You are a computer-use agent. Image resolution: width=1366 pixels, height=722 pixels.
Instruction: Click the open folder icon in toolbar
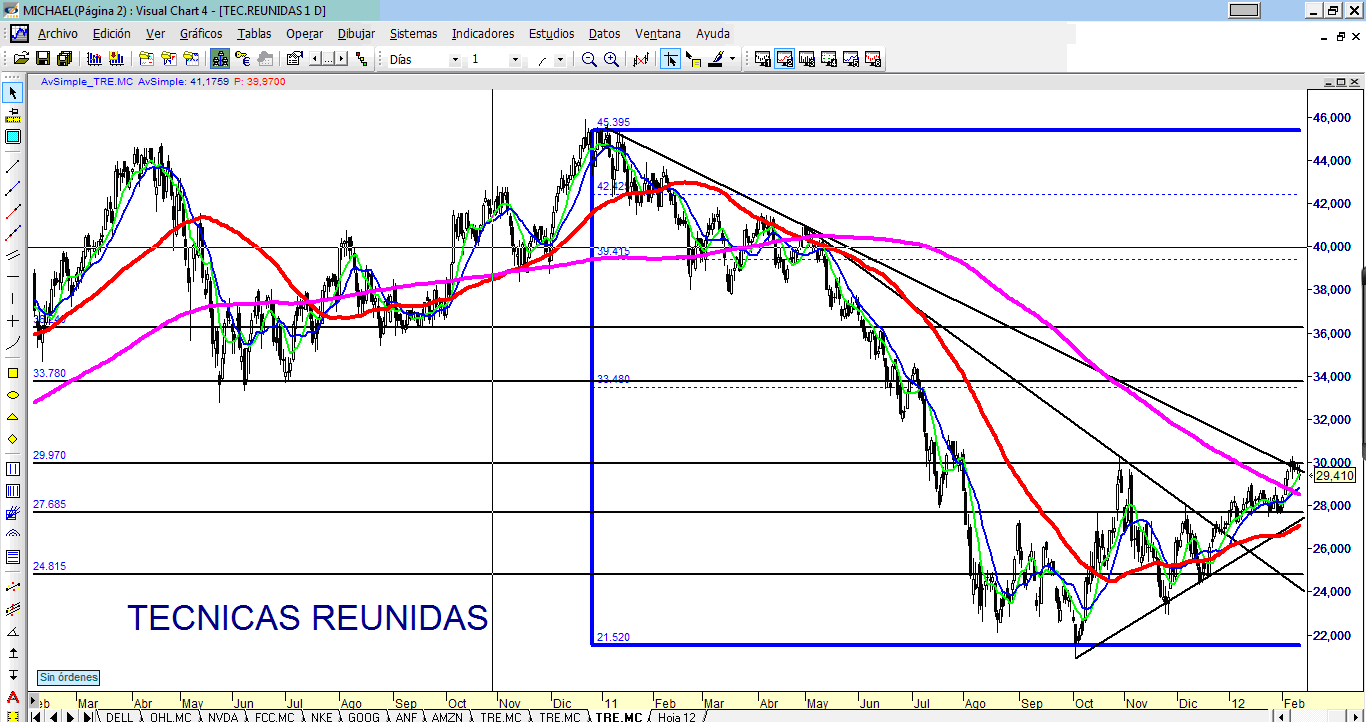21,59
